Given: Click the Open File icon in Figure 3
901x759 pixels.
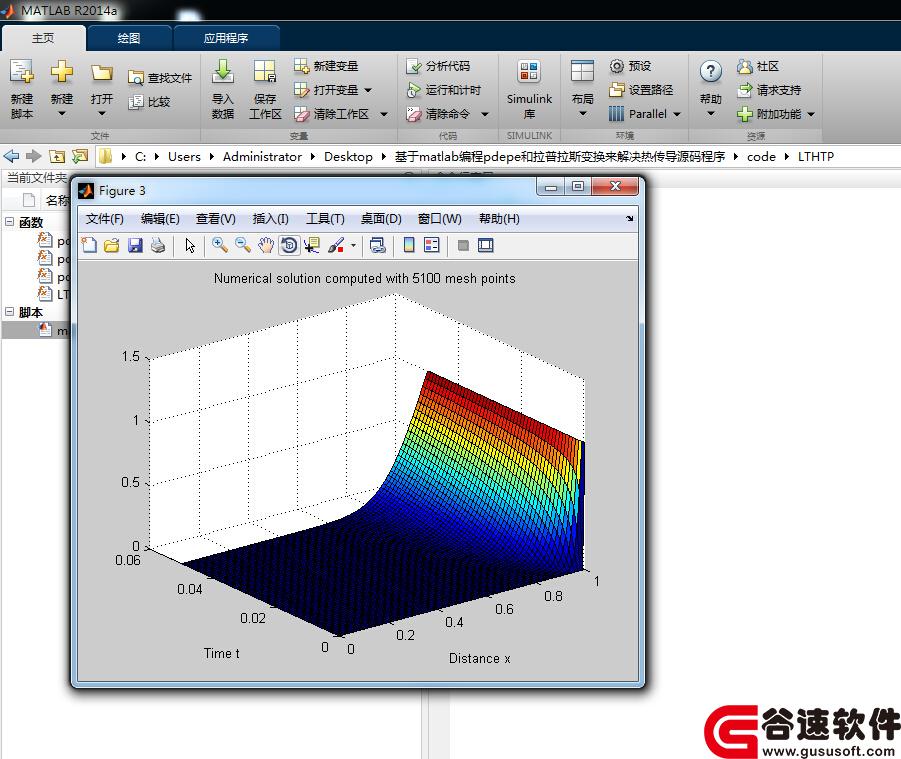Looking at the screenshot, I should pos(111,245).
